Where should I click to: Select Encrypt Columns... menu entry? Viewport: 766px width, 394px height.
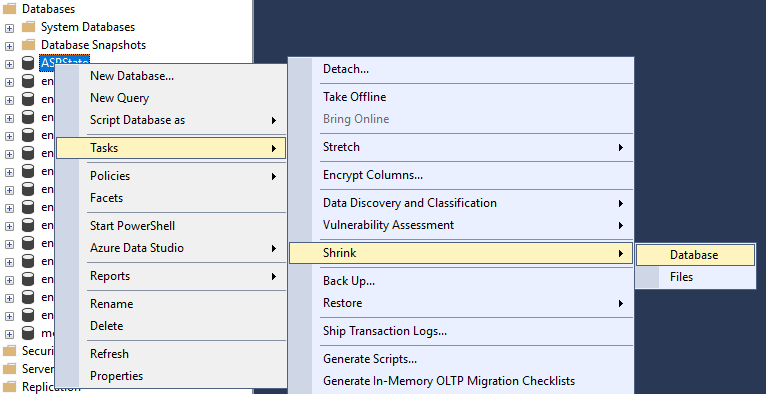(461, 175)
